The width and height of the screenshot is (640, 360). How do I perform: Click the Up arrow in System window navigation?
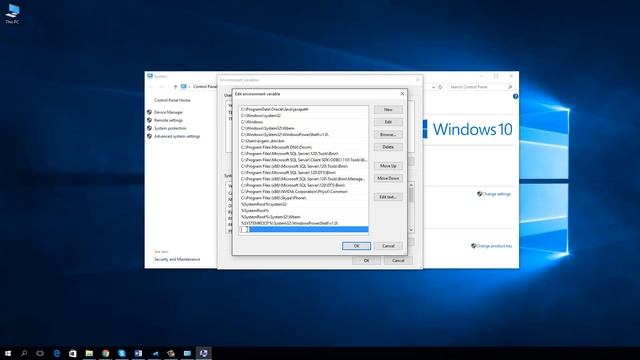tap(176, 87)
